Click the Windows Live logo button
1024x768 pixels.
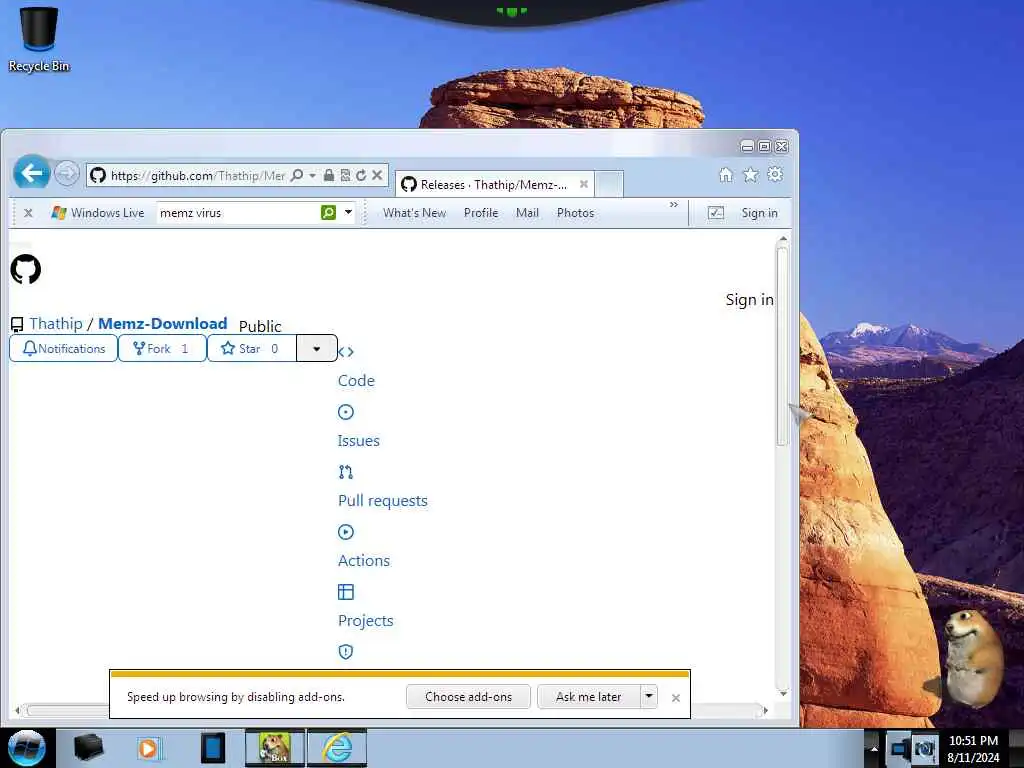tap(97, 213)
